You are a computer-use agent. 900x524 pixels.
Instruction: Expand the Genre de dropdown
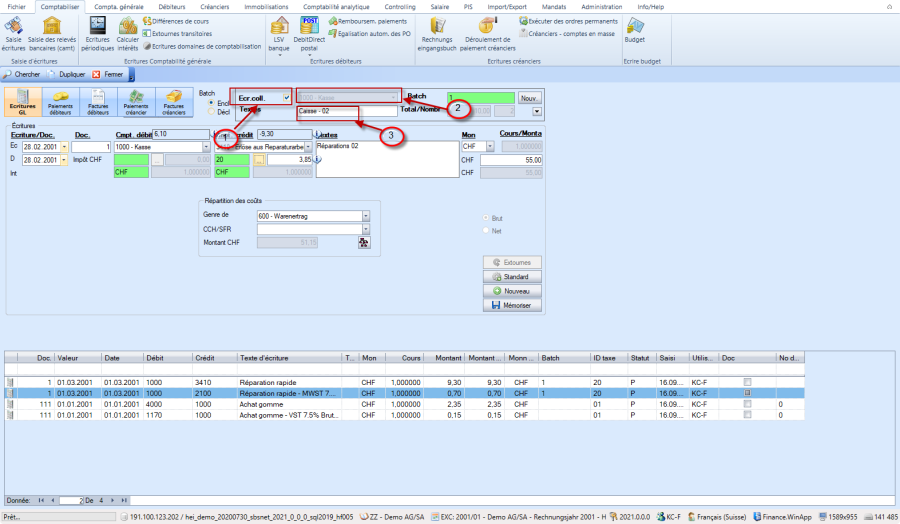click(365, 215)
